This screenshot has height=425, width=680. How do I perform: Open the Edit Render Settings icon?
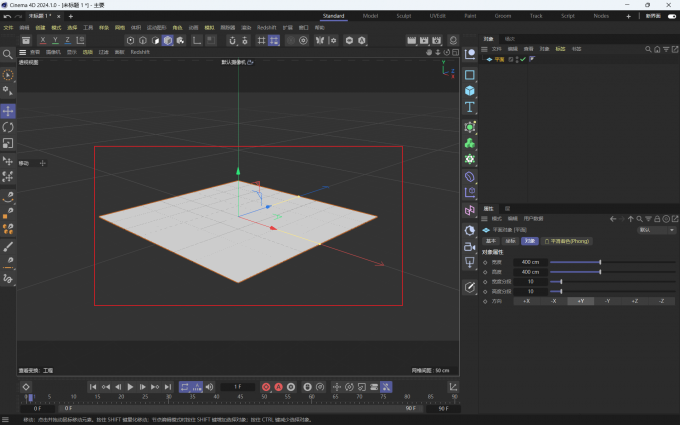(x=437, y=40)
